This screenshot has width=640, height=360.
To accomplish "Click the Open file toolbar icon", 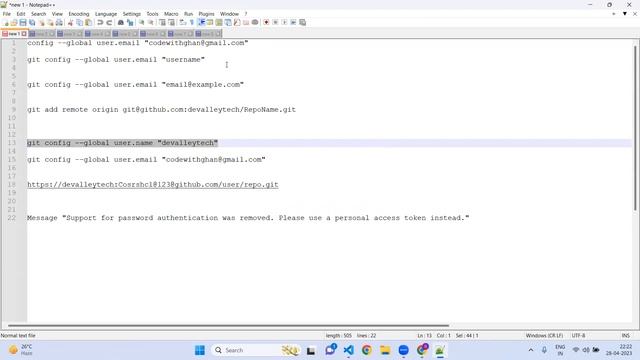I will coord(14,22).
